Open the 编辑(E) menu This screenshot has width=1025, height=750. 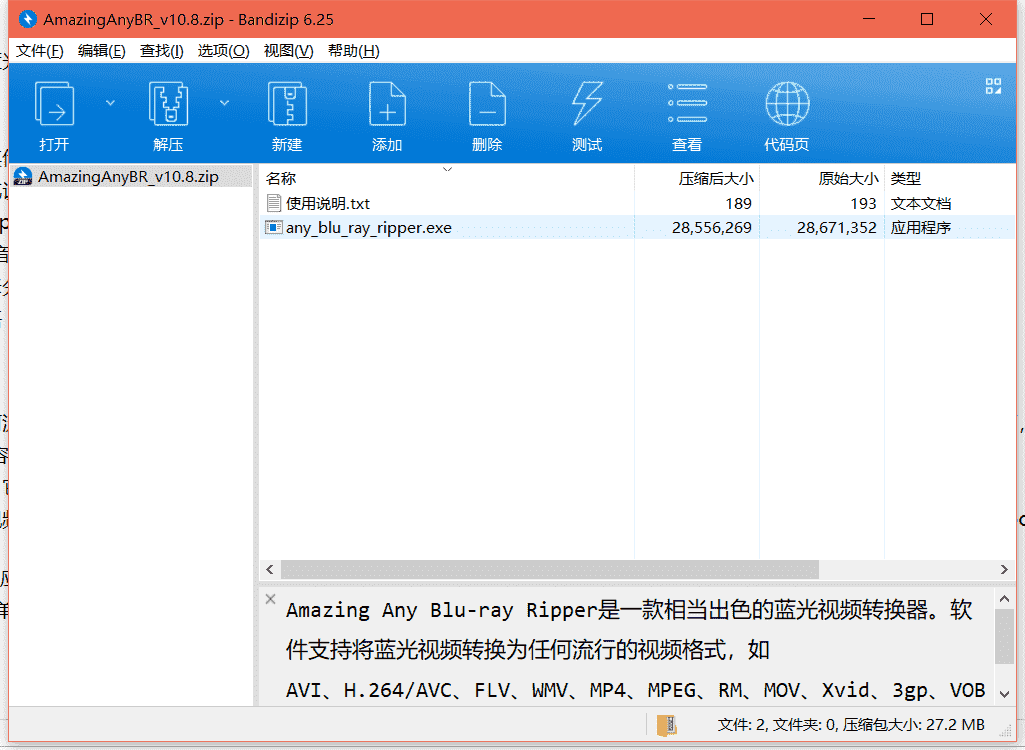[x=101, y=51]
